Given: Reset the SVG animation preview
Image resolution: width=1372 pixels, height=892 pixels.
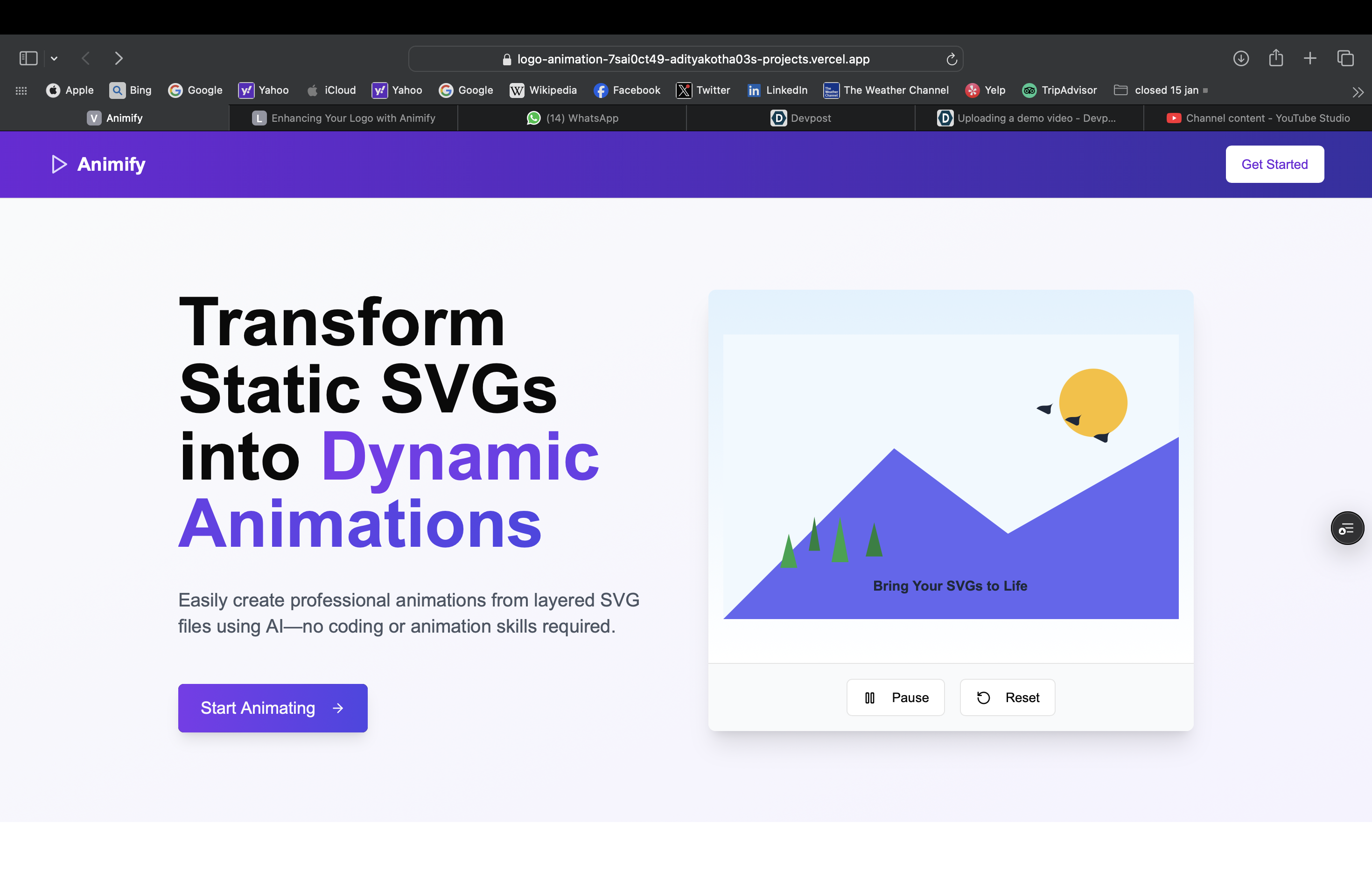Looking at the screenshot, I should (x=1007, y=697).
